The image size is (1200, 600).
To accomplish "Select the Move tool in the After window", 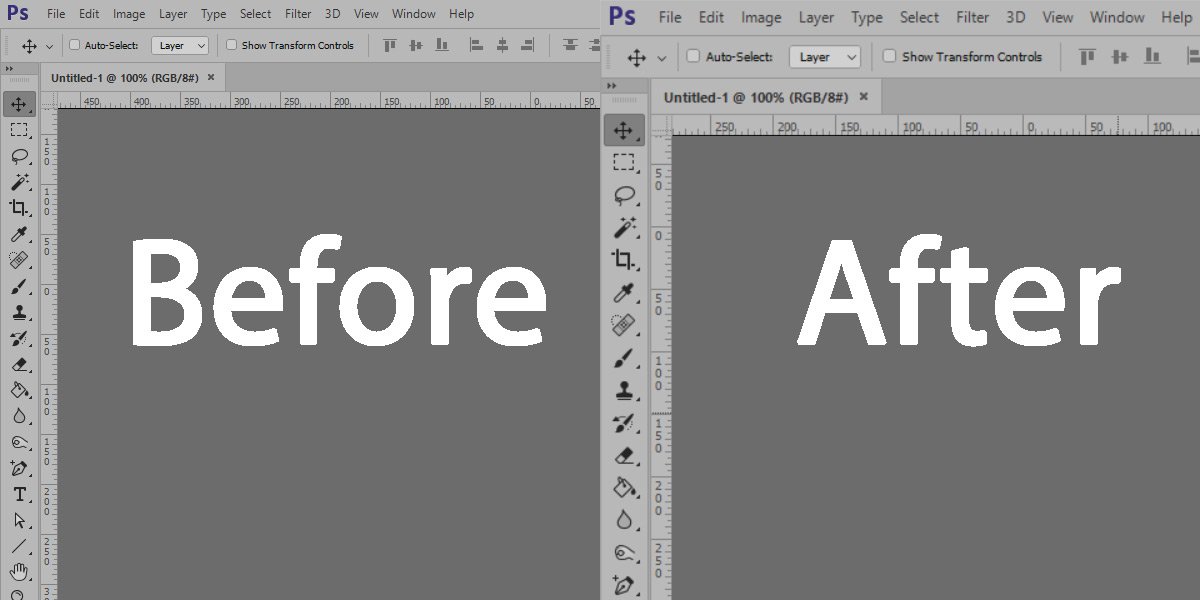I will [624, 130].
